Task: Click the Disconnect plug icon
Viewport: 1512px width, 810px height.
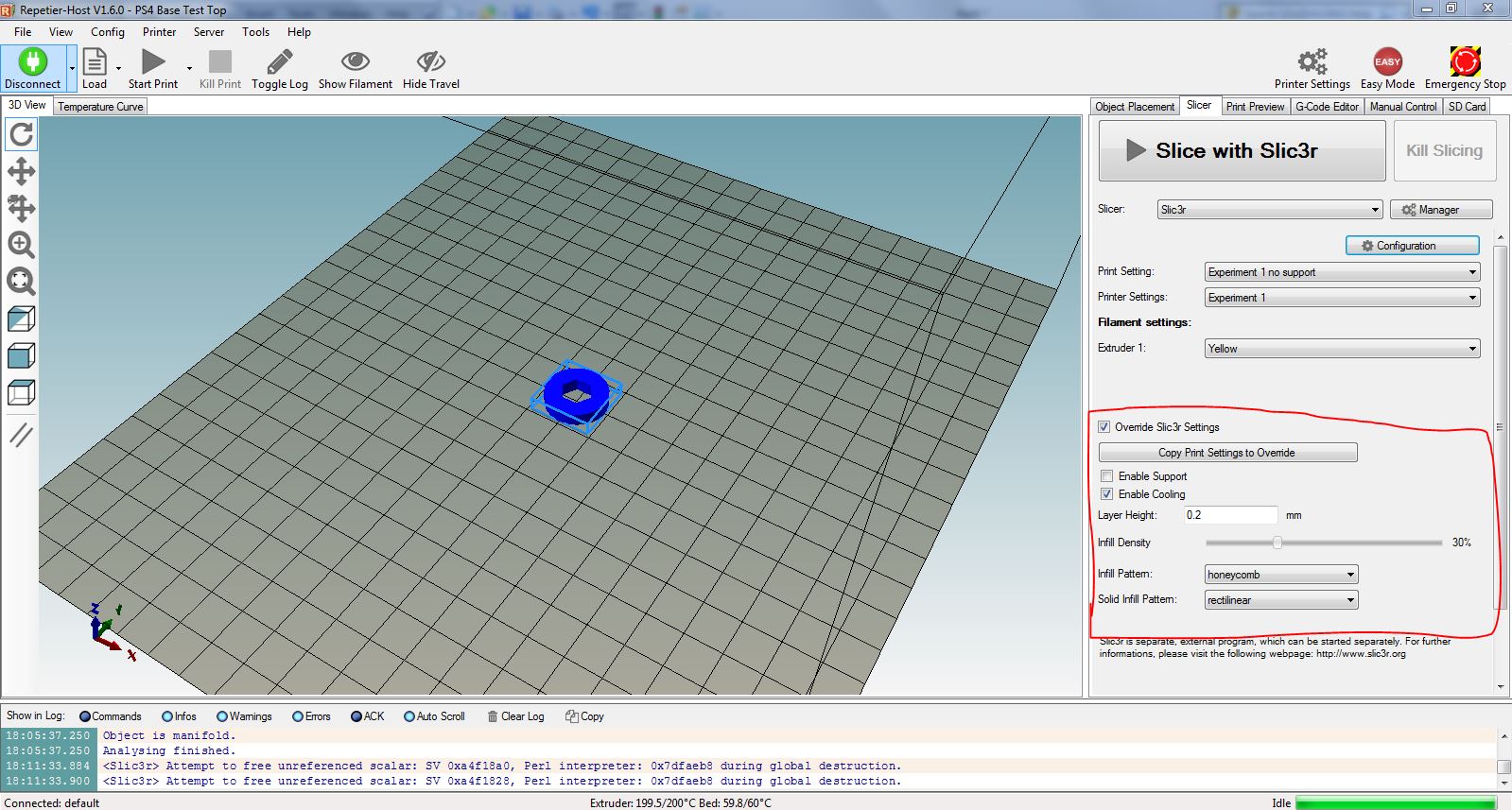Action: click(x=32, y=61)
